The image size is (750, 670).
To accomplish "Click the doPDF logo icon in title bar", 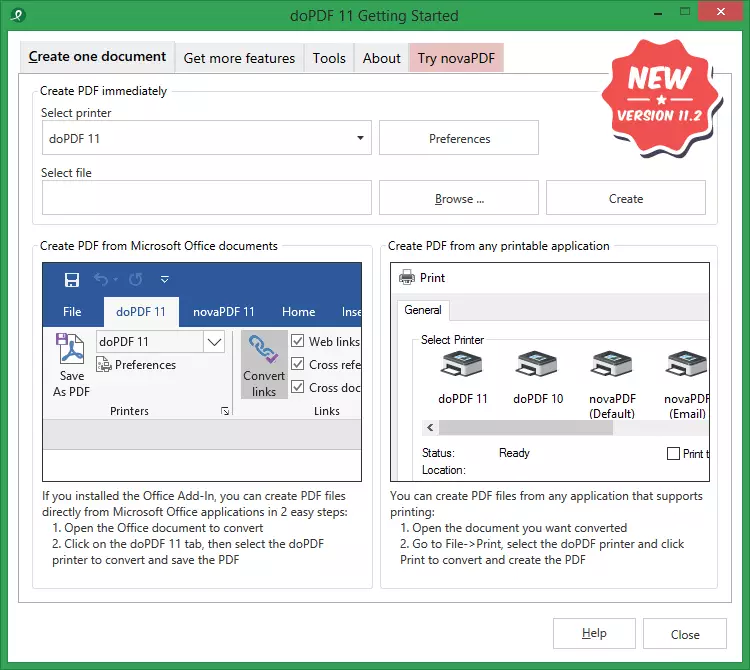I will point(18,15).
